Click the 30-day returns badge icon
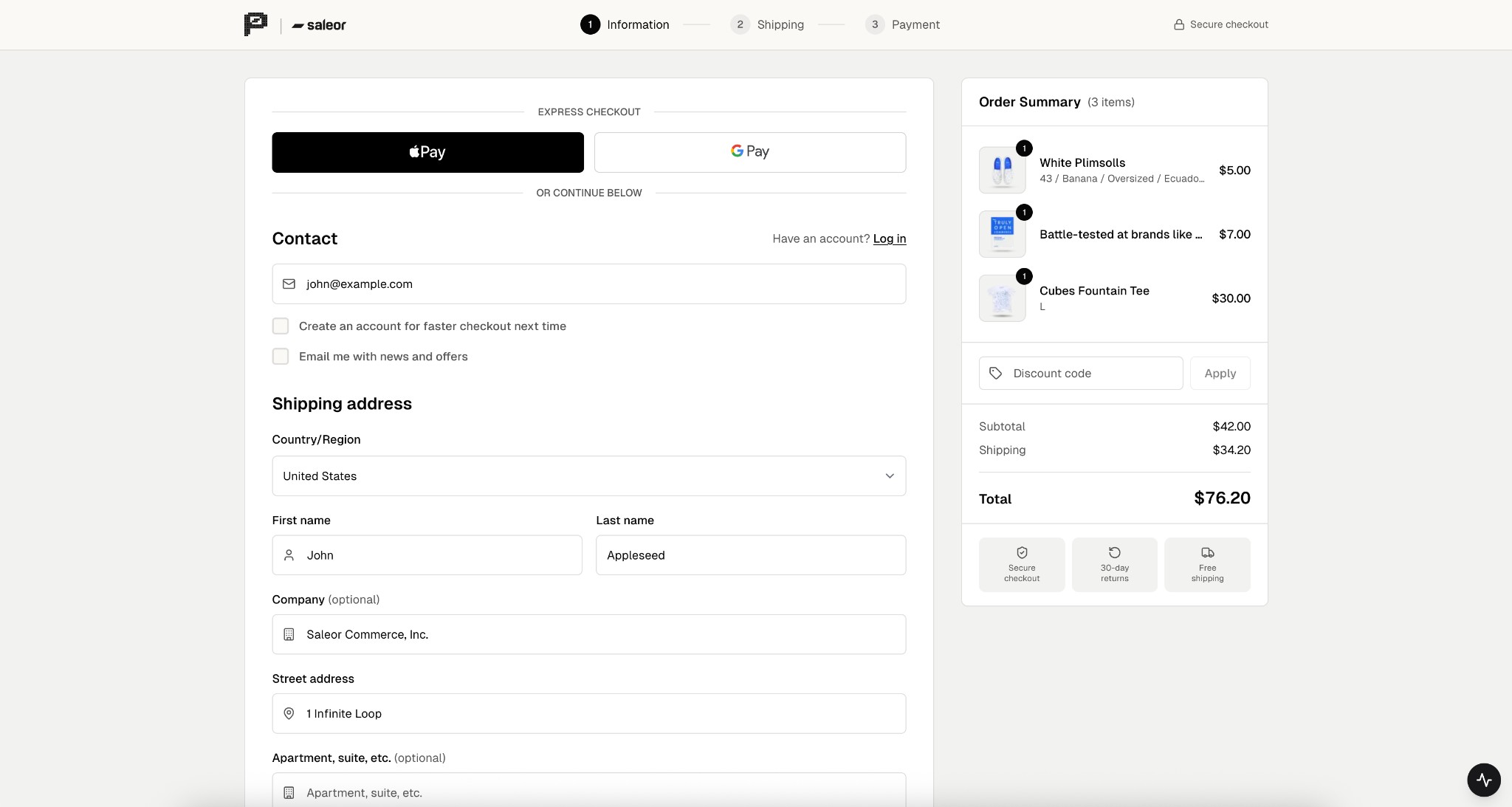The image size is (1512, 807). click(1114, 552)
